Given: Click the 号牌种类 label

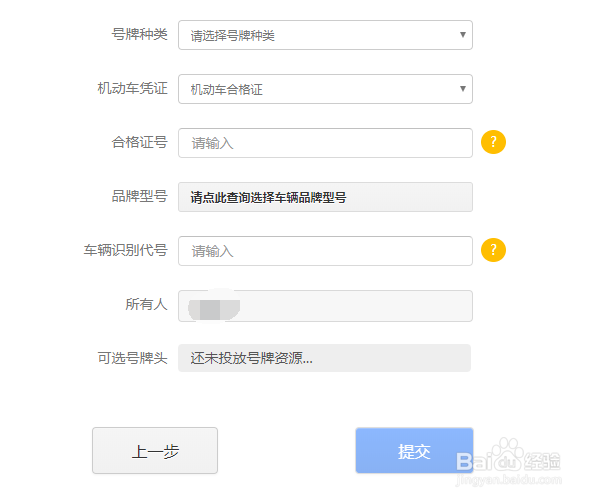Looking at the screenshot, I should coord(139,34).
